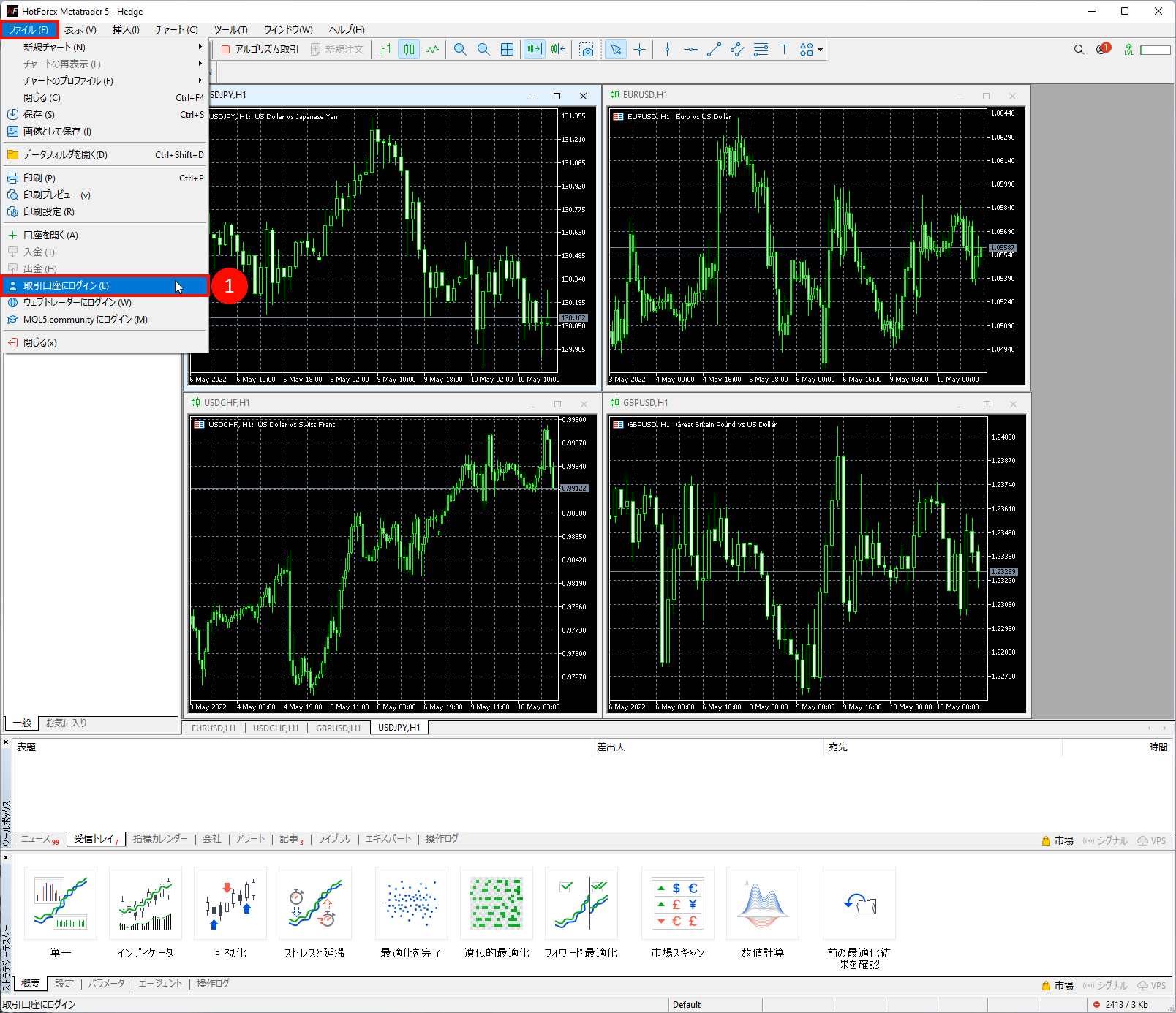Click the zoom in chart icon

click(460, 49)
